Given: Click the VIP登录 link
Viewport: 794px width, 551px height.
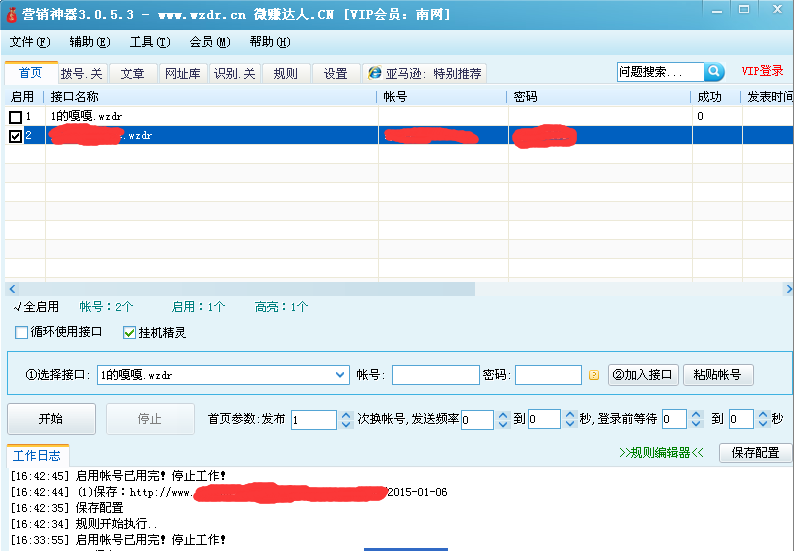Looking at the screenshot, I should pos(762,71).
